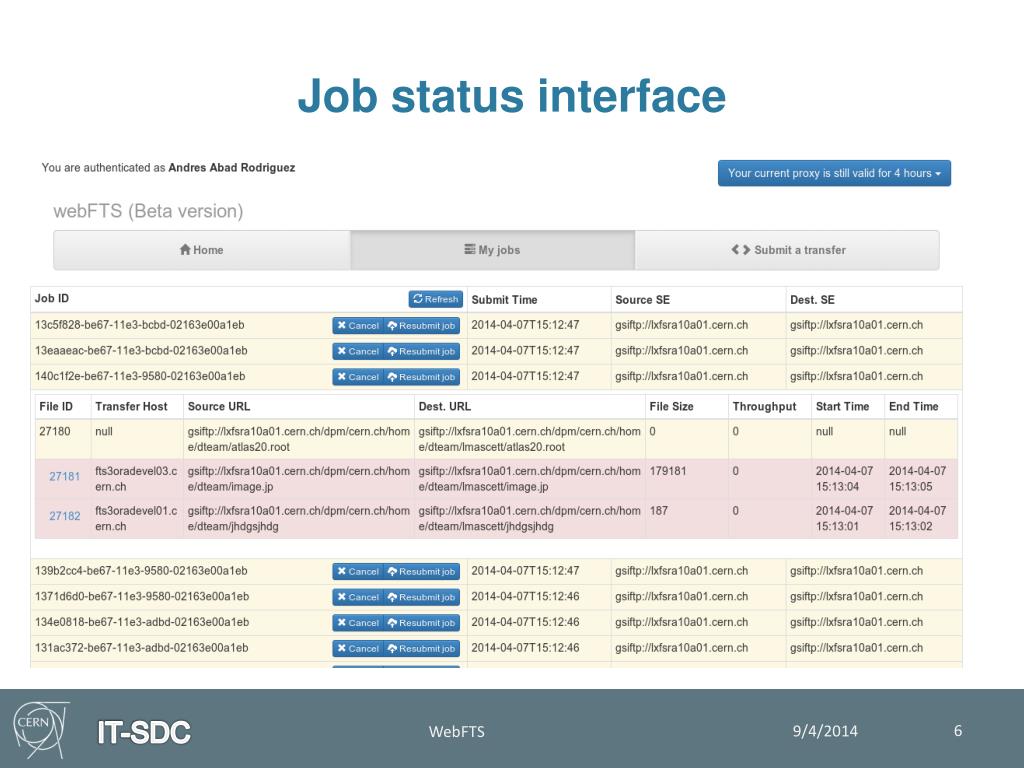Click the Throughput column header

click(764, 406)
